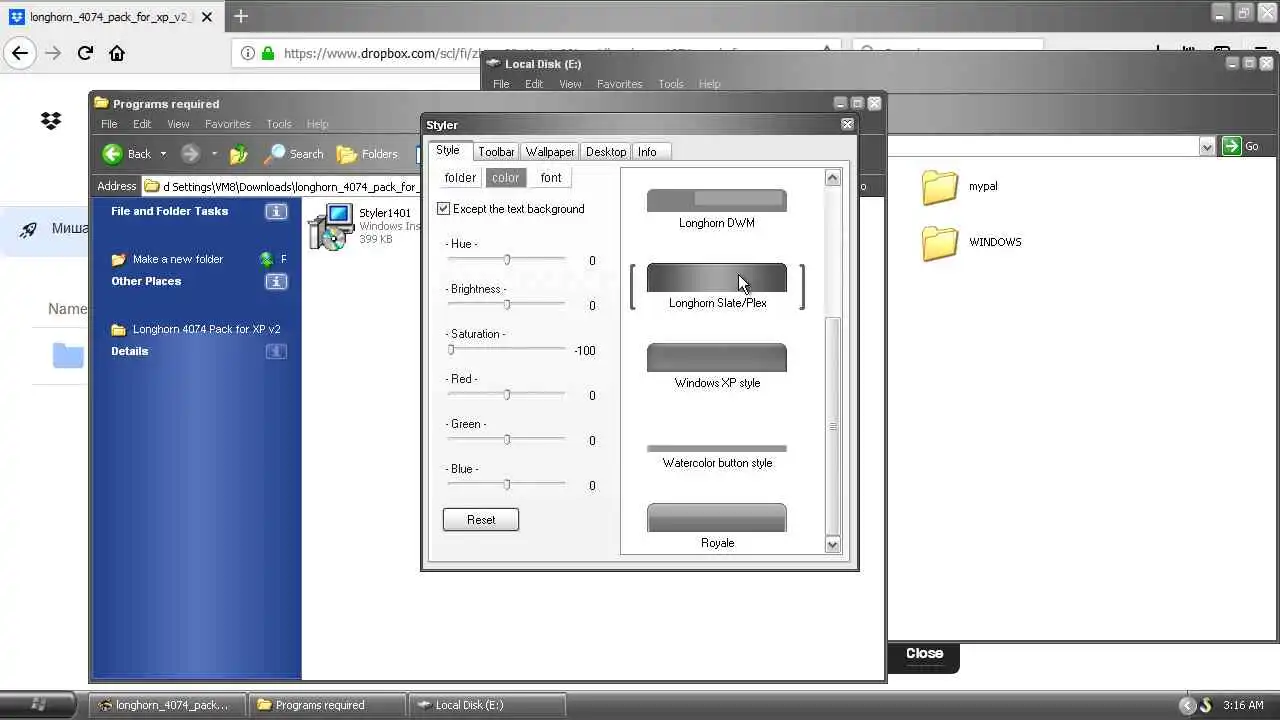Screen dimensions: 1280x720
Task: Click the green Go arrow in Local Disk window
Action: [x=1231, y=146]
